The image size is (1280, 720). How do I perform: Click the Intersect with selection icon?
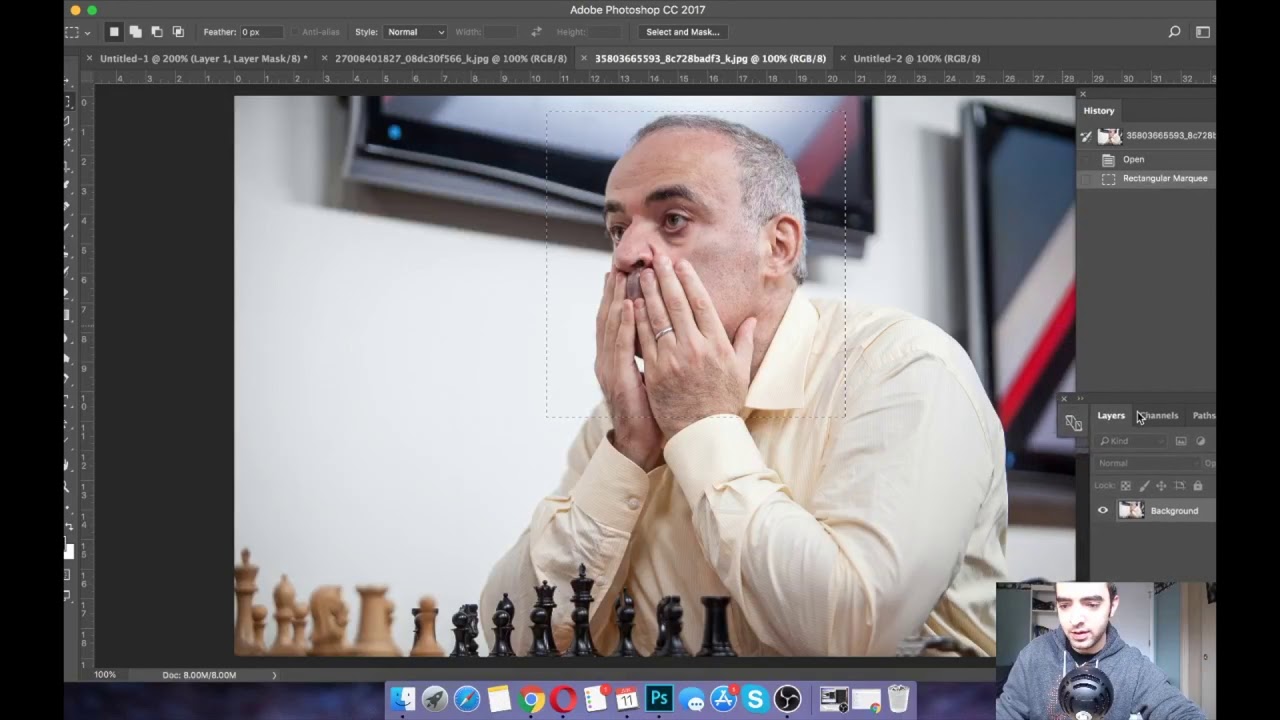(178, 31)
